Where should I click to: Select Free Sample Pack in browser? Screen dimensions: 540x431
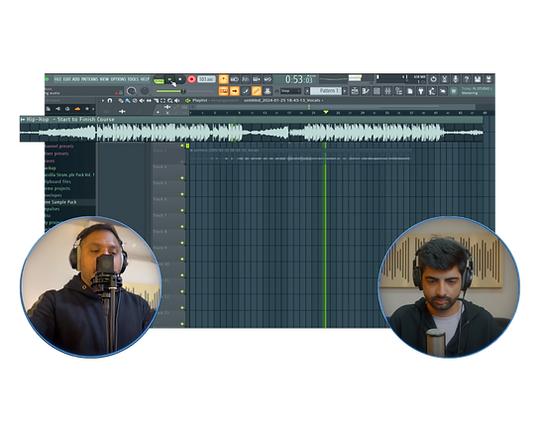61,202
